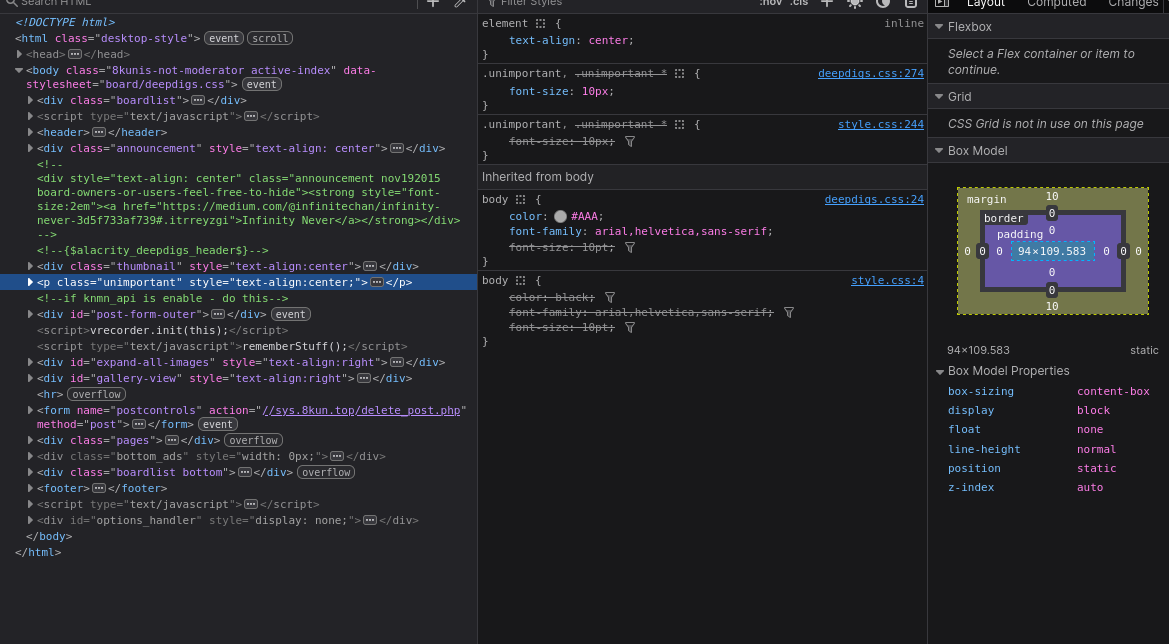The width and height of the screenshot is (1169, 644).
Task: Click the overflow badge on boardlist bottom row
Action: (x=326, y=473)
